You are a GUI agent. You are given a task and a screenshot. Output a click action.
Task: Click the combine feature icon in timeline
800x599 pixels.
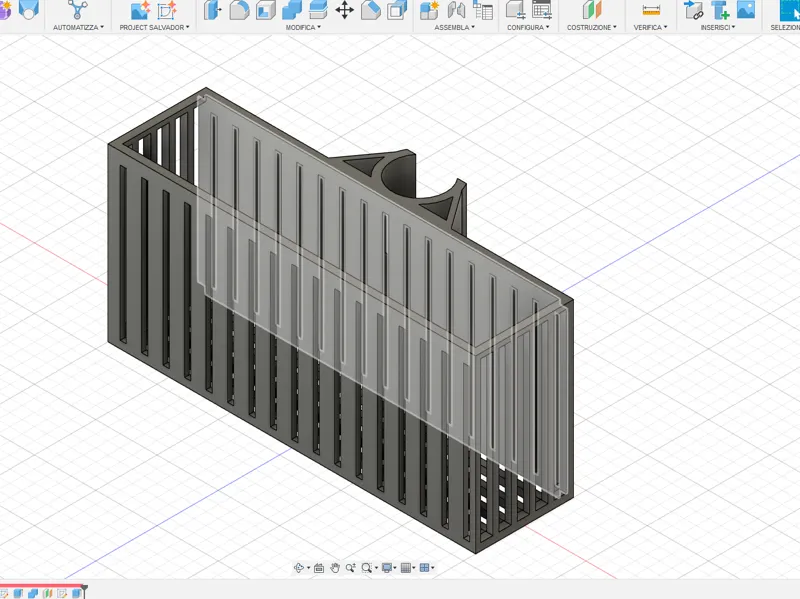(33, 593)
